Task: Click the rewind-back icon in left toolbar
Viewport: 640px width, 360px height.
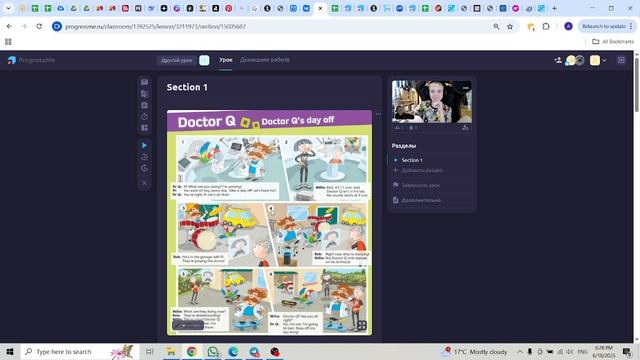Action: coord(144,157)
